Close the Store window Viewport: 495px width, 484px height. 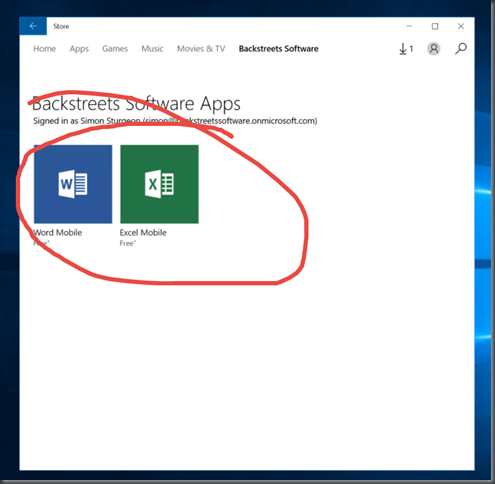461,26
